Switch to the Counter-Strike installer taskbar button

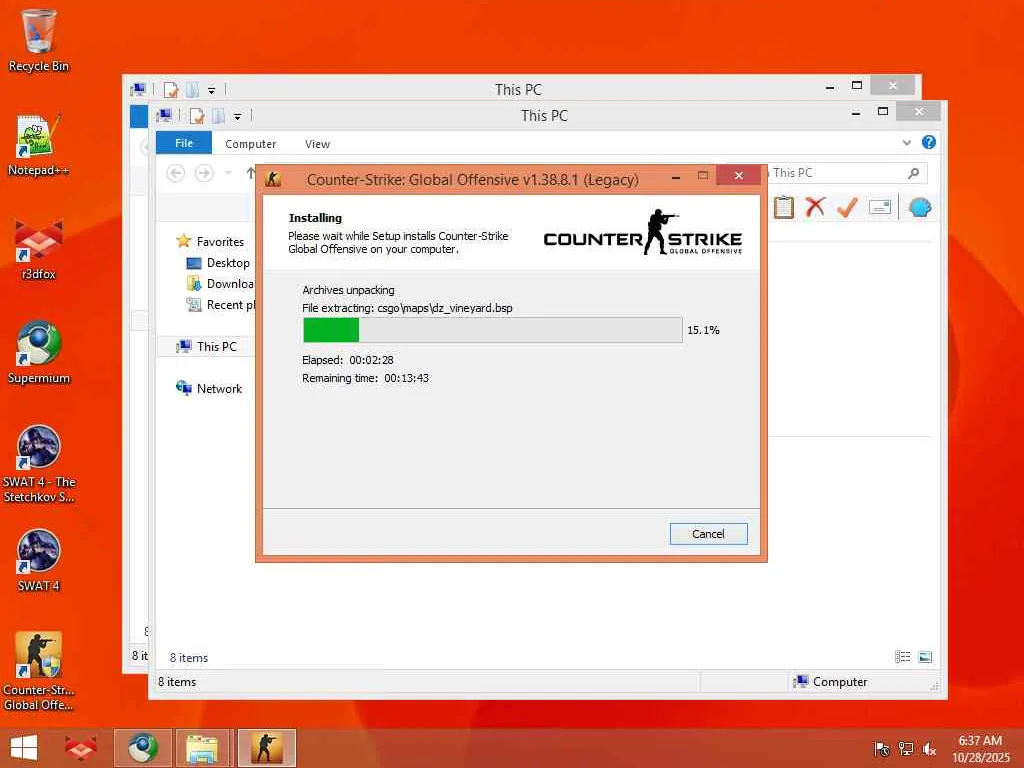(x=266, y=748)
